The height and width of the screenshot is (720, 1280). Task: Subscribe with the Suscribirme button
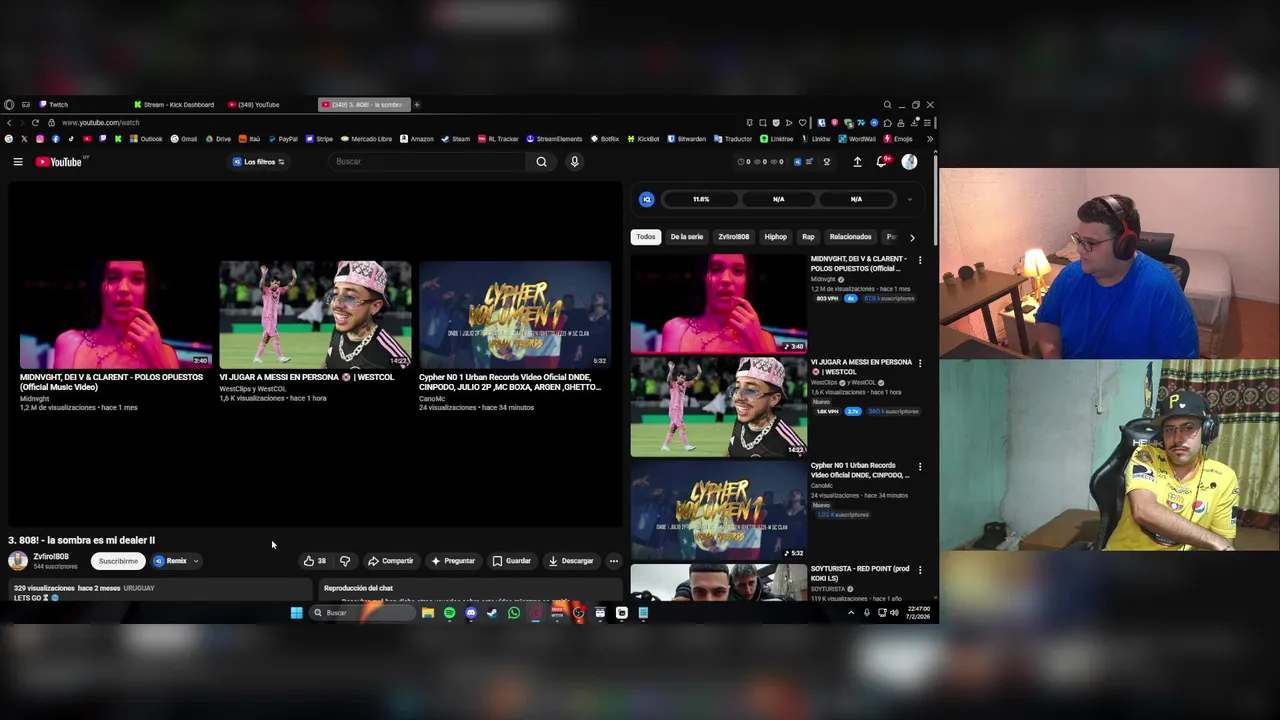(118, 561)
